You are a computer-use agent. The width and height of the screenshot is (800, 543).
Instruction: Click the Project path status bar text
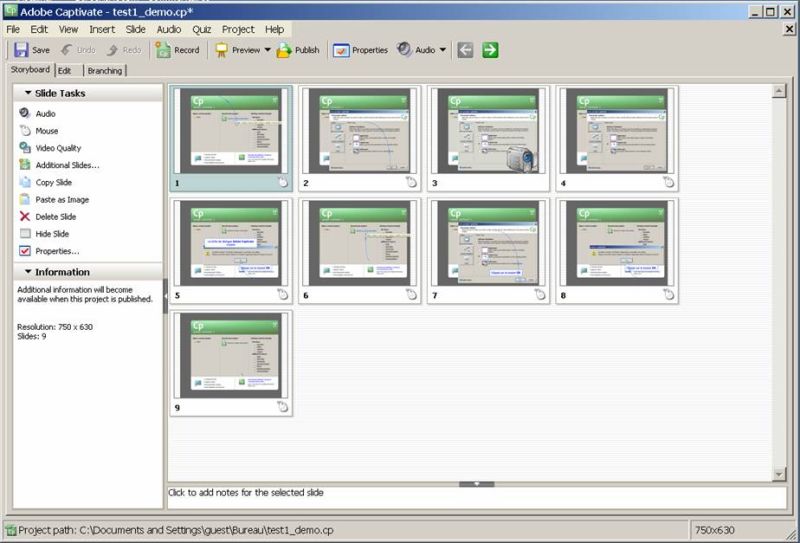click(x=176, y=530)
